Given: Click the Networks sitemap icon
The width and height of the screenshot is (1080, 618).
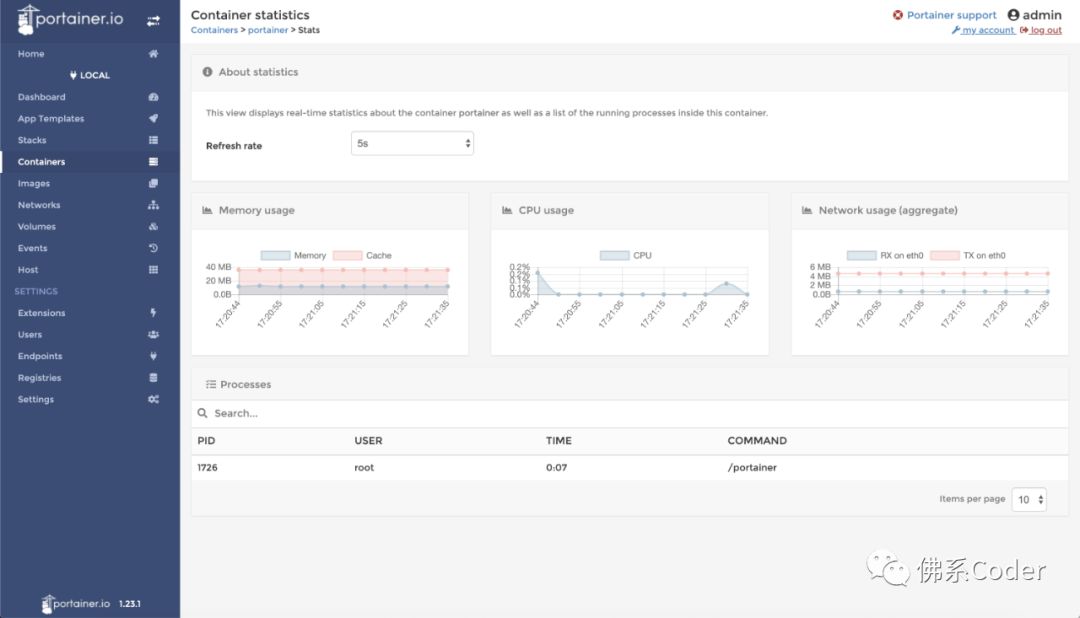Looking at the screenshot, I should click(153, 205).
